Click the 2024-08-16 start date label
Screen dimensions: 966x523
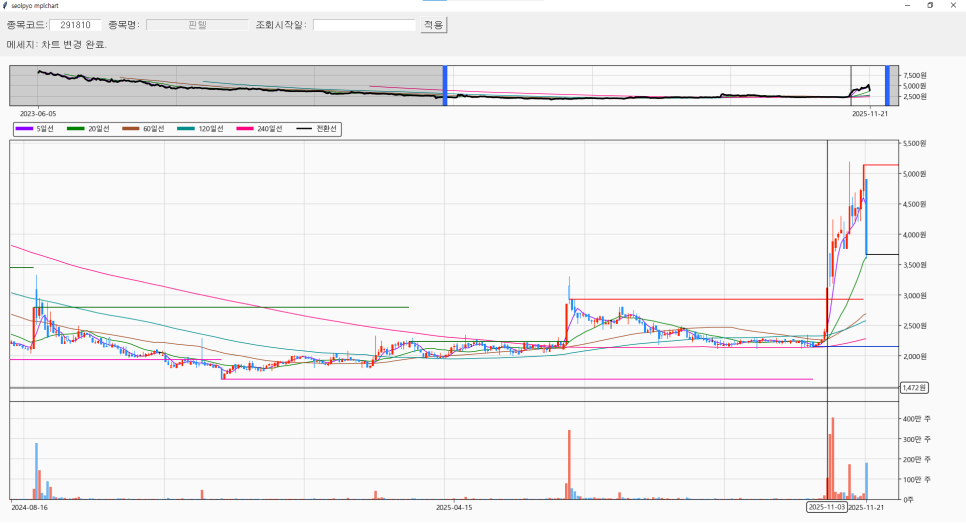[30, 508]
